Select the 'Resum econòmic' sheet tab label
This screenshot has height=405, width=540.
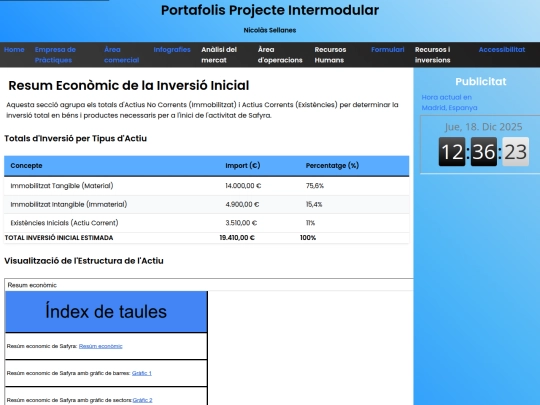coord(32,285)
